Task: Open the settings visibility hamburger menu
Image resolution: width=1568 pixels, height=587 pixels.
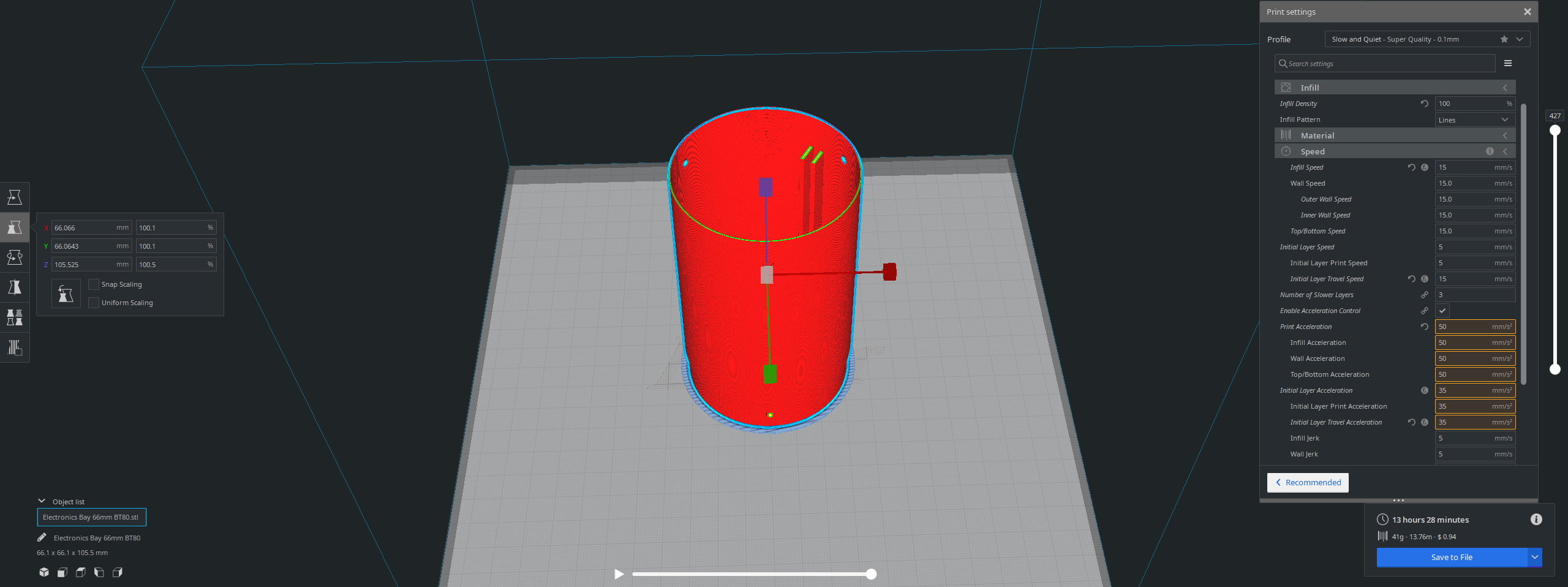Action: point(1508,63)
